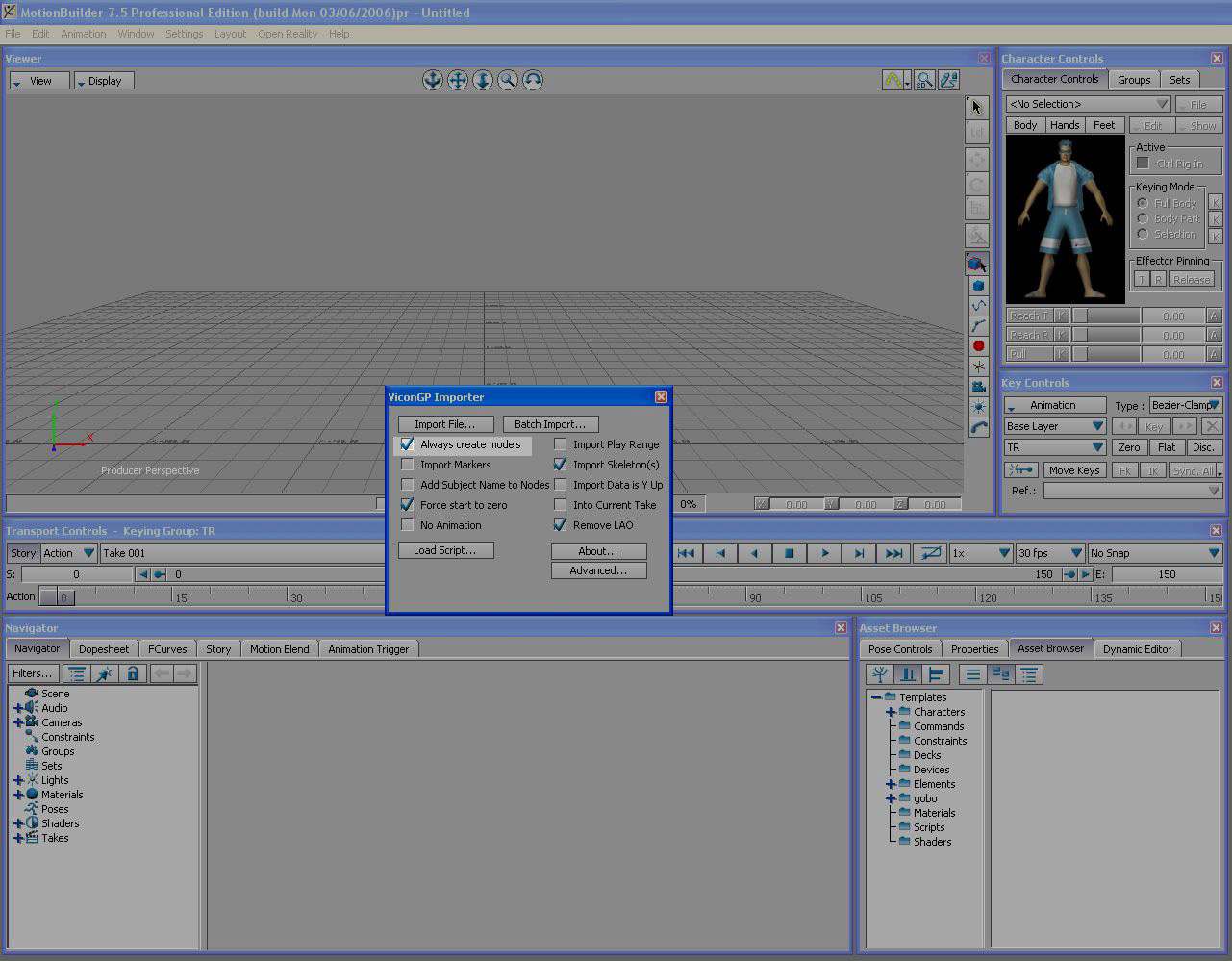Open the Animation menu in menu bar
Viewport: 1232px width, 961px height.
pyautogui.click(x=84, y=34)
